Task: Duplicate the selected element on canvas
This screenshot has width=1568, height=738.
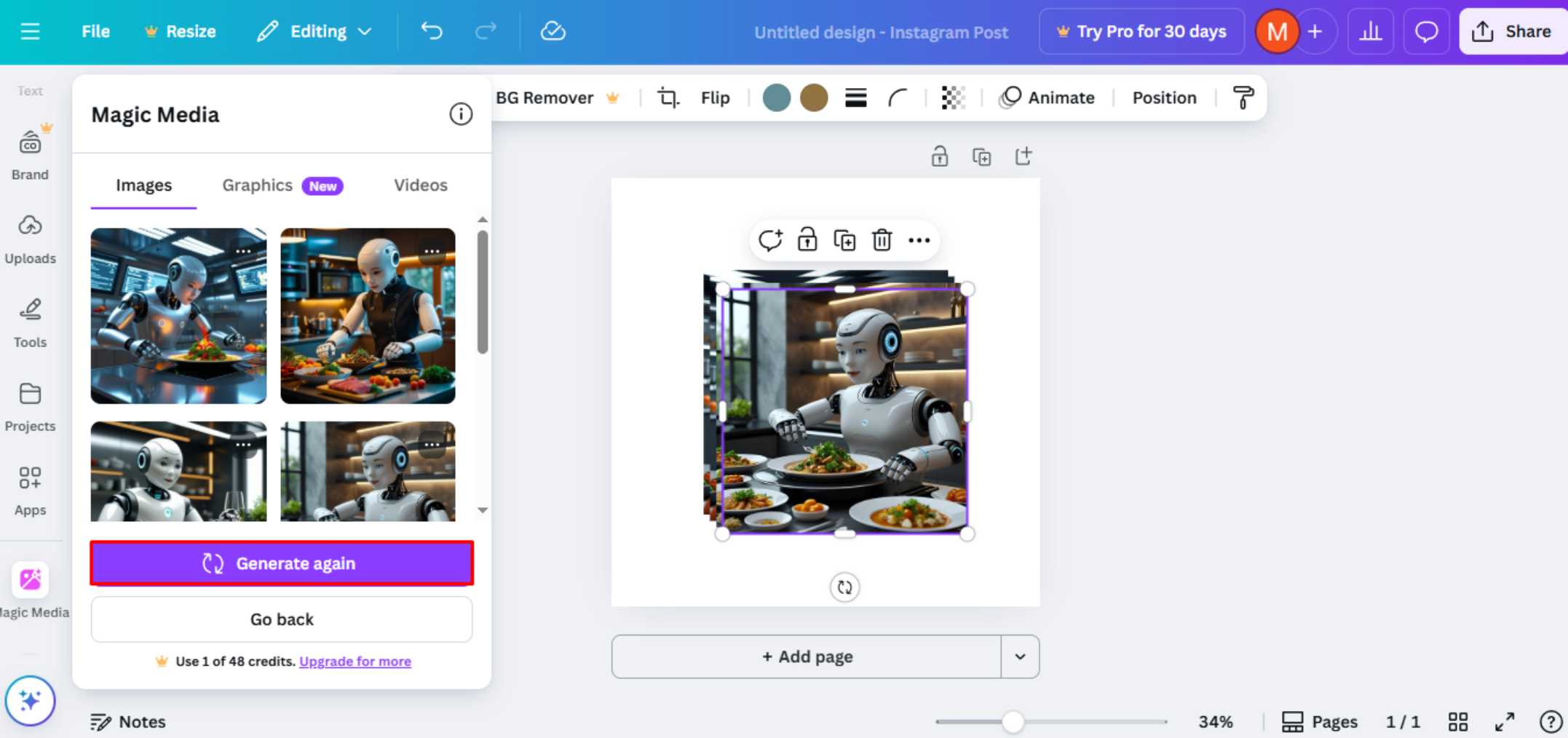Action: click(844, 240)
